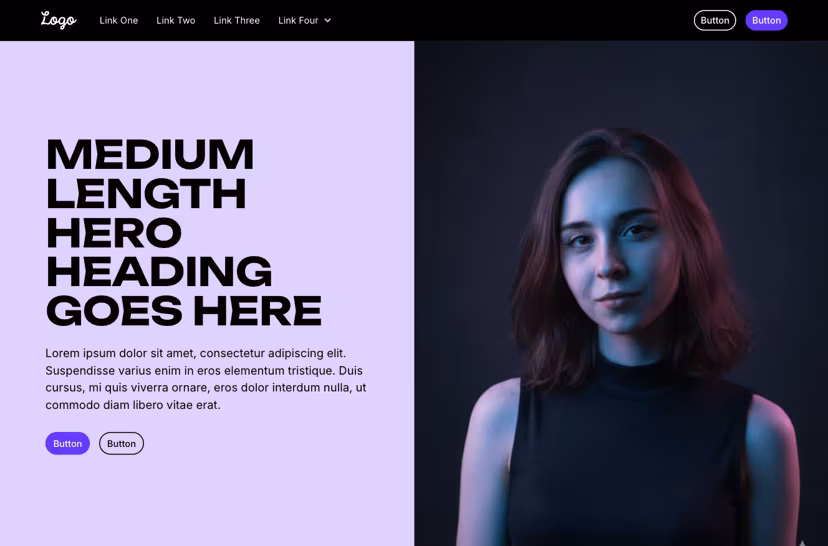Click the cursive Logo in the navbar
Image resolution: width=828 pixels, height=546 pixels.
coord(59,20)
